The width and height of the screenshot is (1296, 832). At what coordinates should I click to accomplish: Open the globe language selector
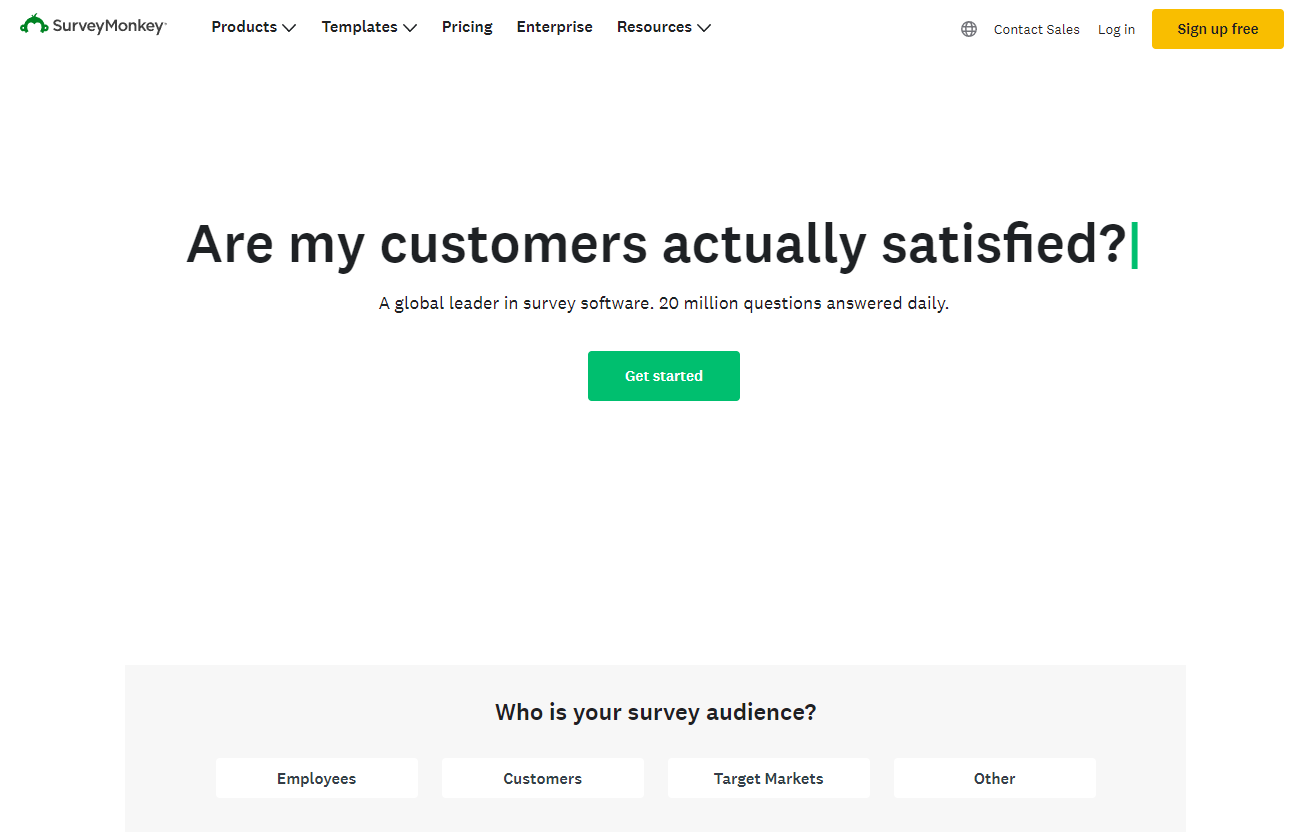click(x=969, y=29)
